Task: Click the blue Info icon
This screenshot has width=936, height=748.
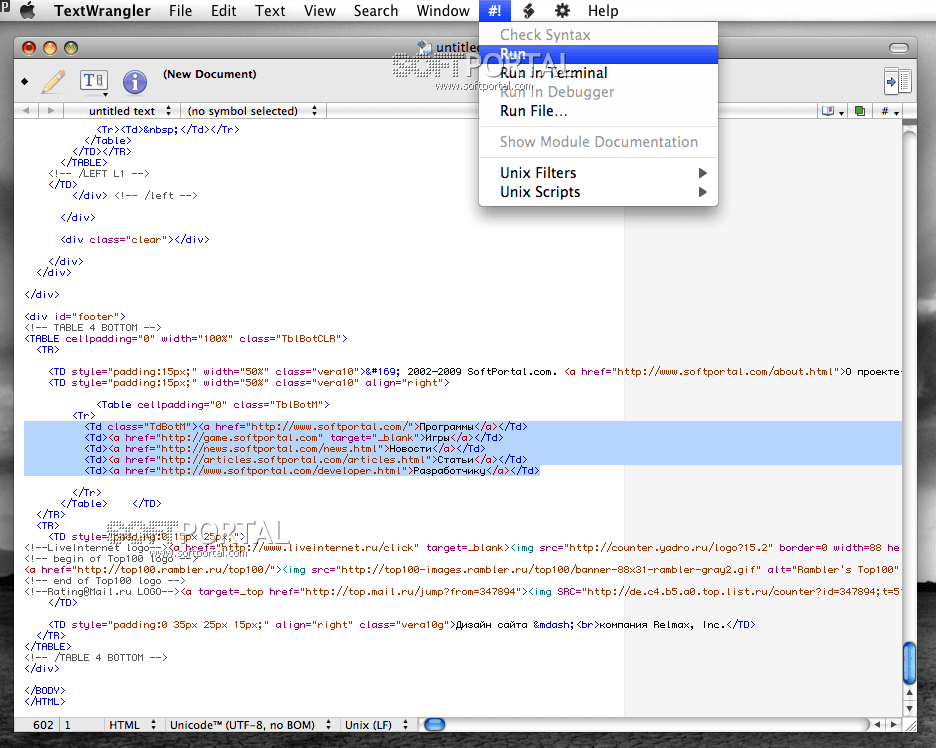Action: point(134,81)
